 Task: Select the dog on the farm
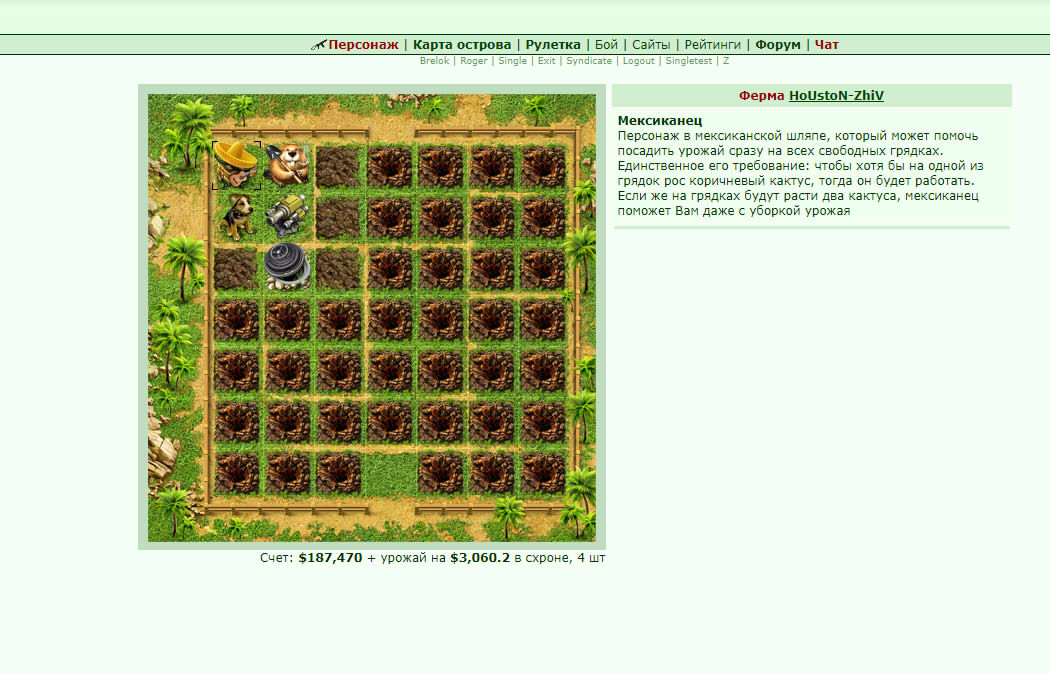236,216
